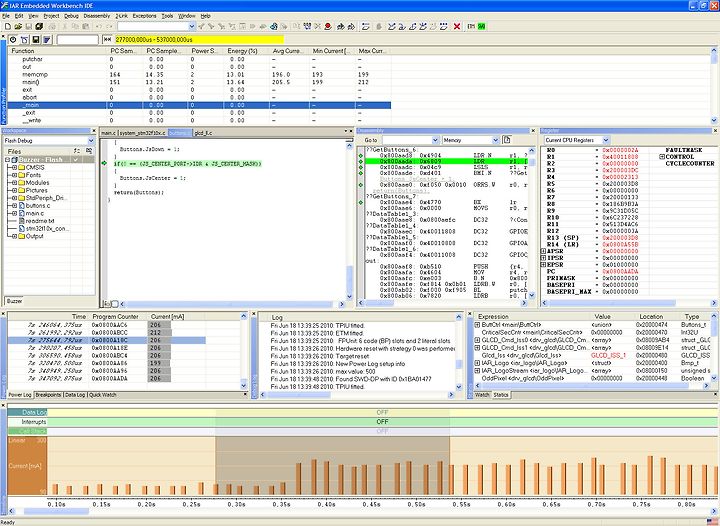The width and height of the screenshot is (720, 526).
Task: Click the profiler clear icon
Action: [x=24, y=40]
